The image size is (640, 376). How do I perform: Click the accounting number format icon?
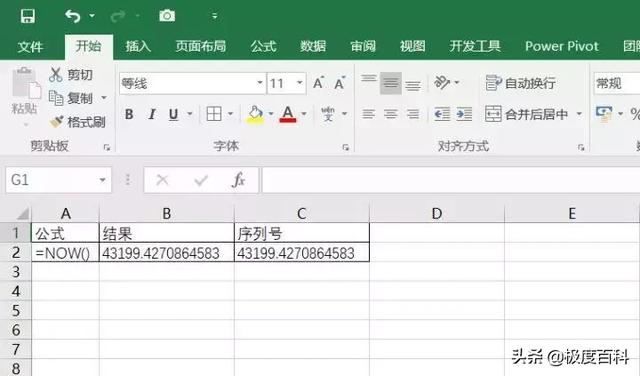(604, 114)
